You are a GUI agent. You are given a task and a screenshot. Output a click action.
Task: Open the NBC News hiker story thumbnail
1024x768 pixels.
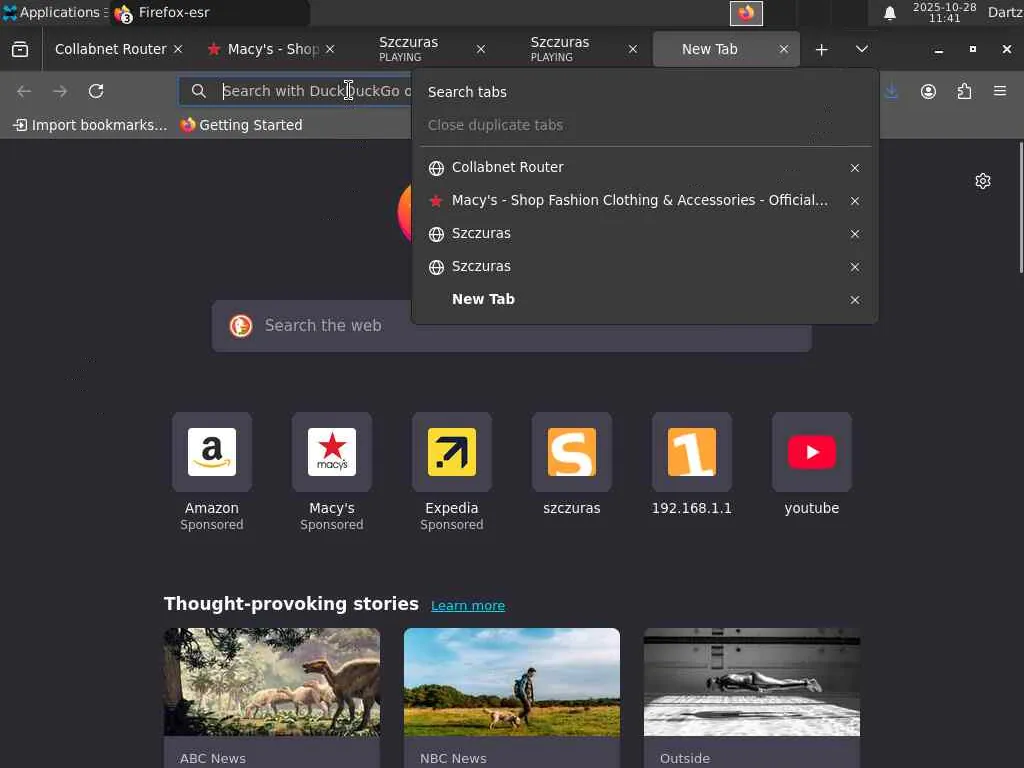click(x=511, y=682)
